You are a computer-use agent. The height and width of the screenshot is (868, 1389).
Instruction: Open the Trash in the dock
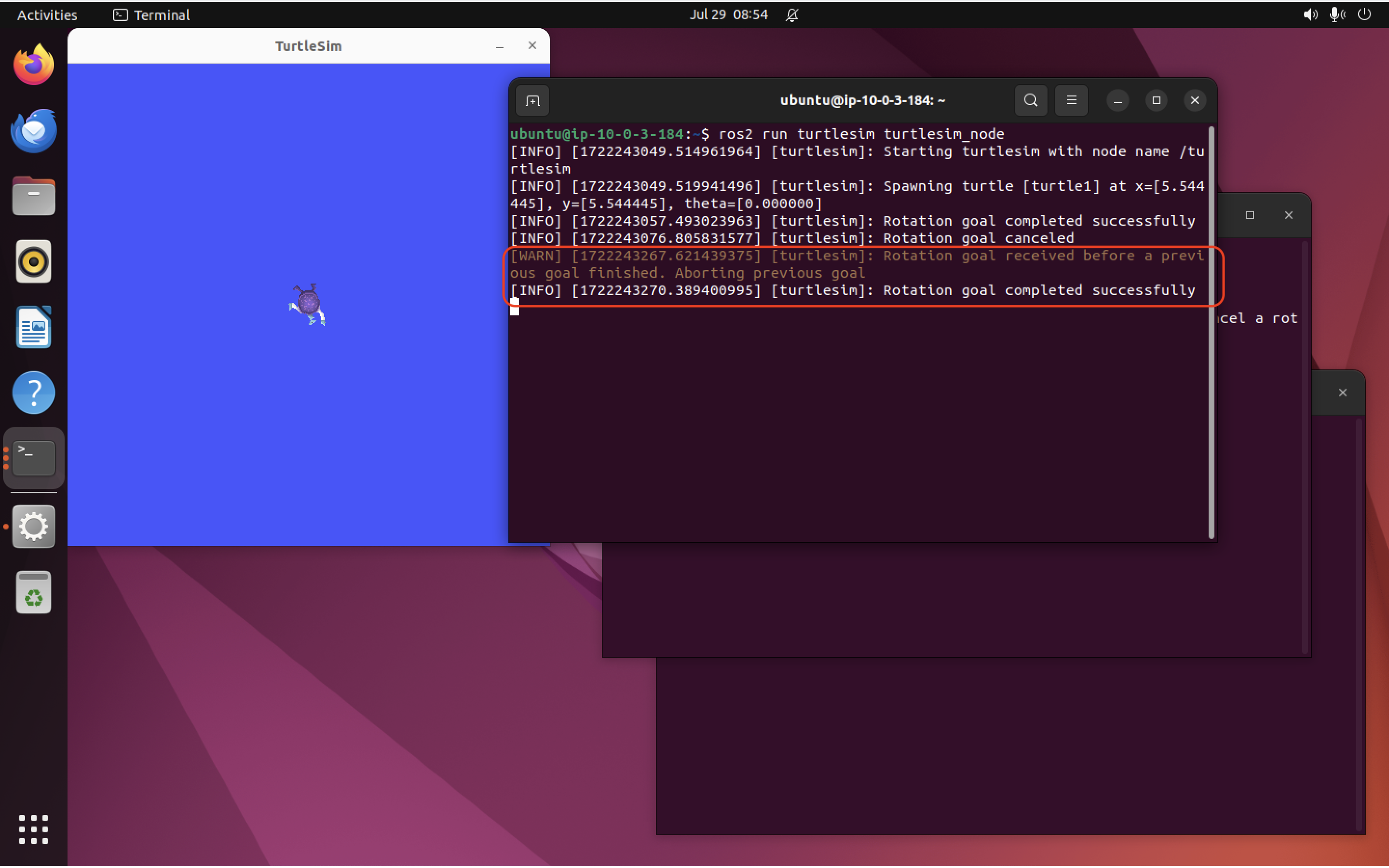(33, 593)
